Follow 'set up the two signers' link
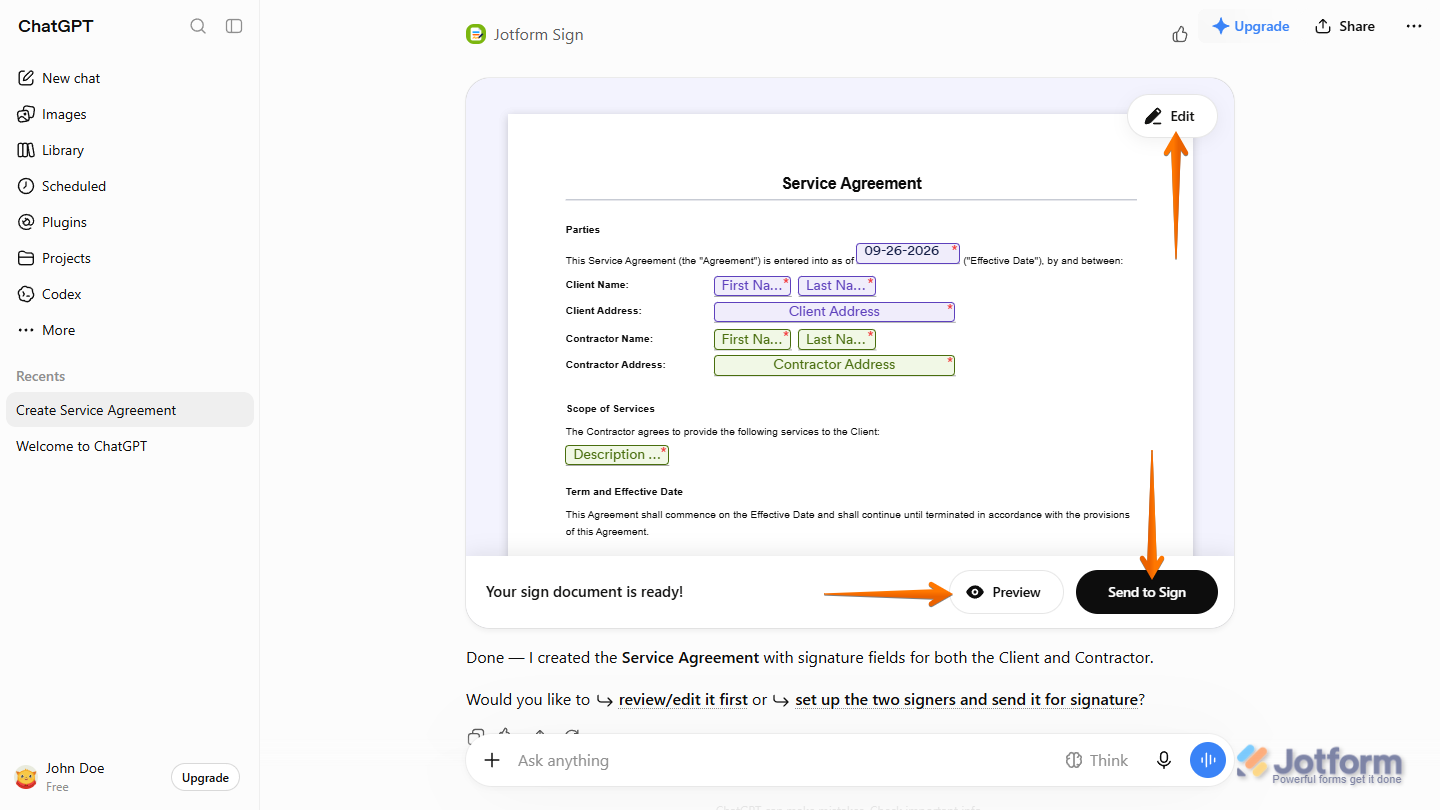This screenshot has width=1440, height=810. tap(966, 700)
